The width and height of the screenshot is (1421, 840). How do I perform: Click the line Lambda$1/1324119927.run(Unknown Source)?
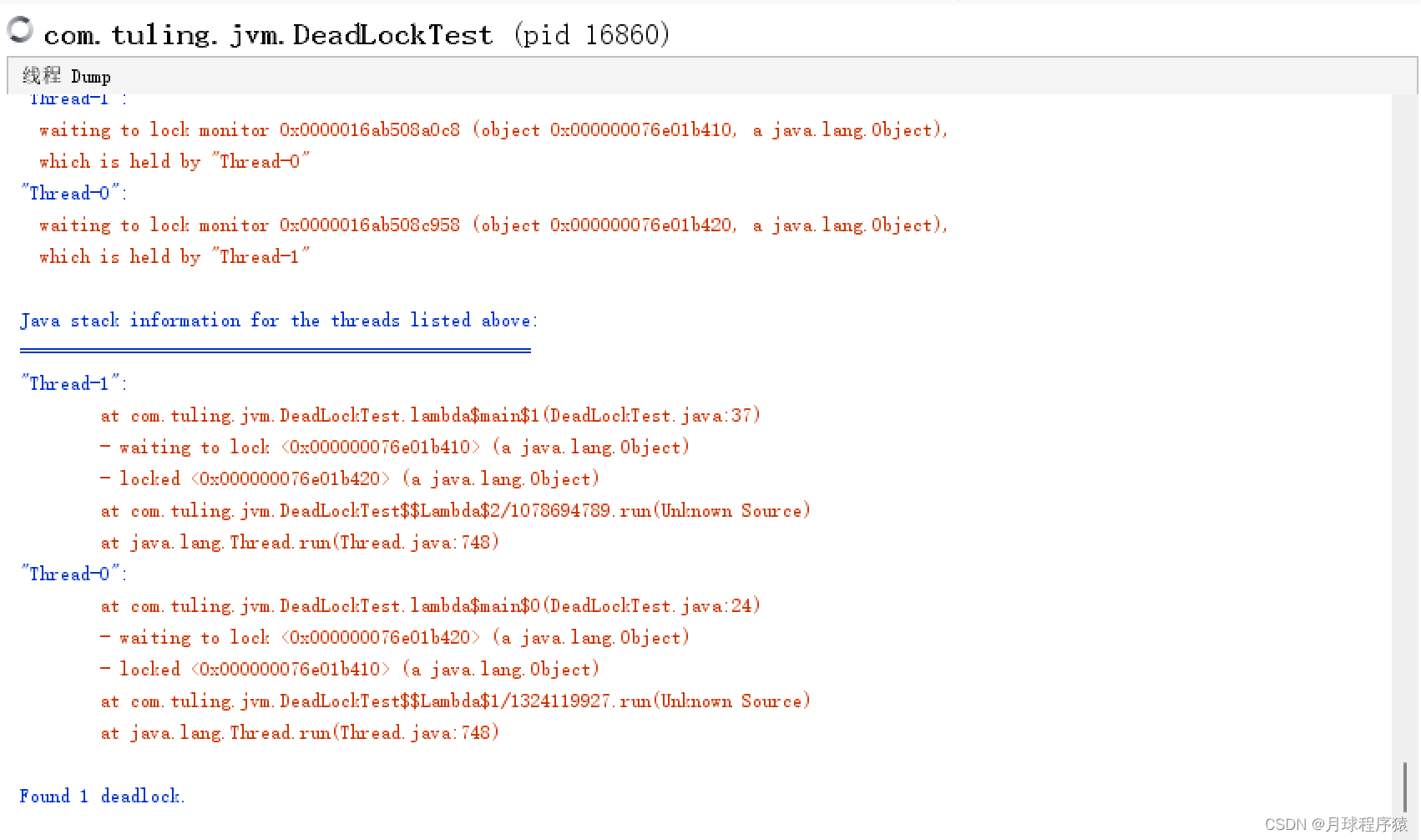tap(455, 701)
